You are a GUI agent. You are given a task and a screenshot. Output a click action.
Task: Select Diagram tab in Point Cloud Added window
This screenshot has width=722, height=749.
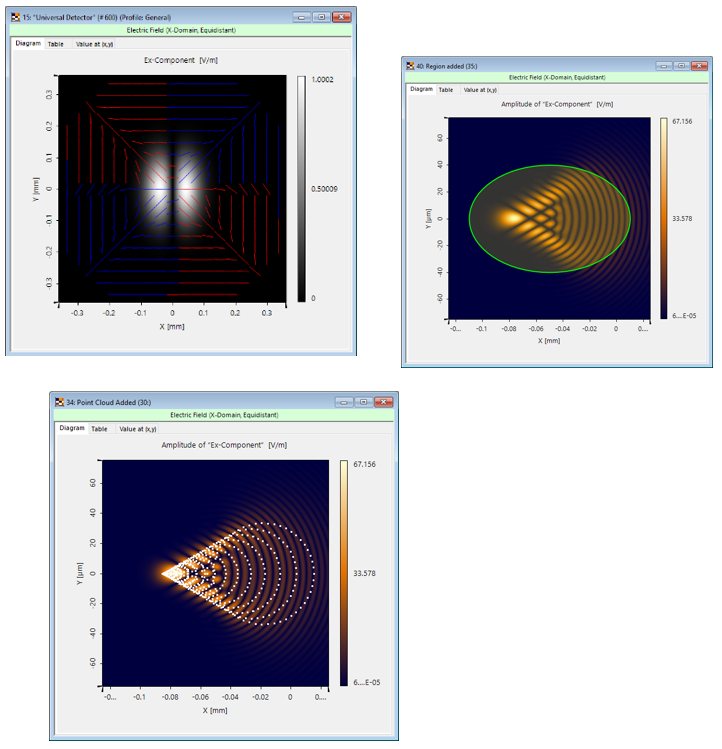[x=71, y=429]
